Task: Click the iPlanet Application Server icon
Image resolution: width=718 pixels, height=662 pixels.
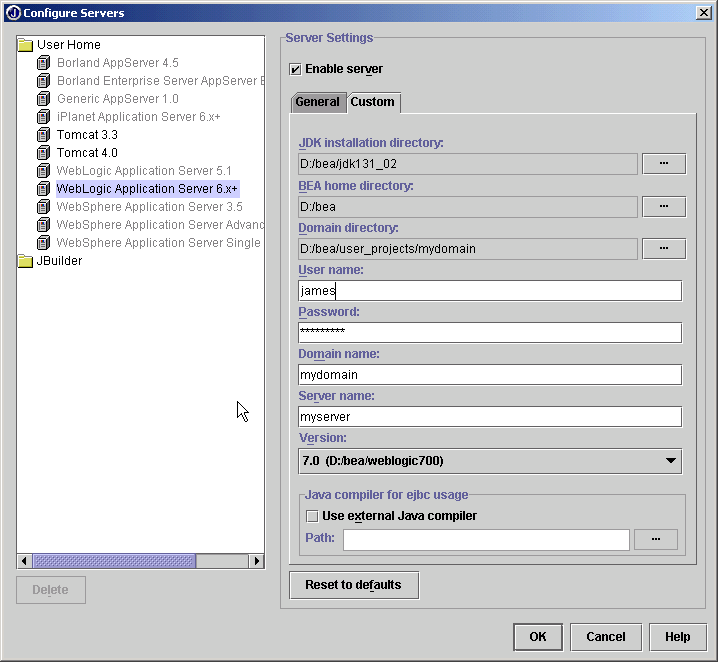Action: coord(44,117)
